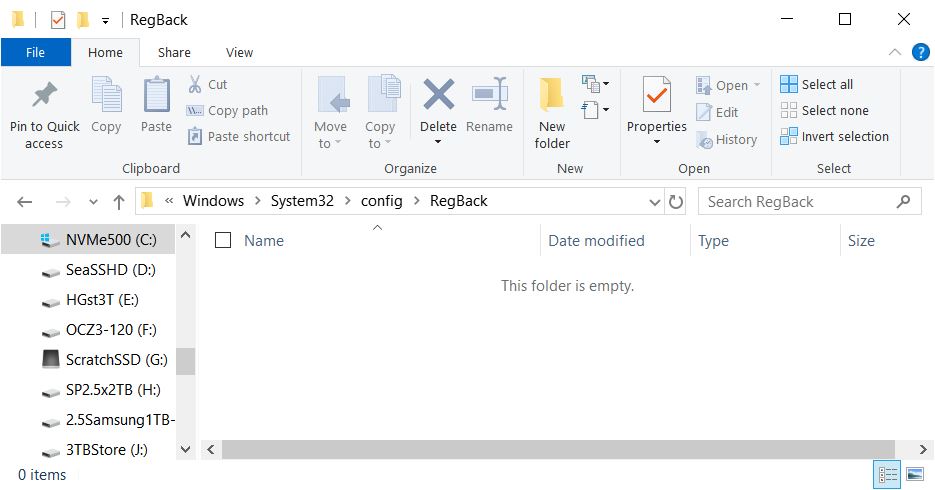Expand the New item dropdown

pyautogui.click(x=595, y=83)
